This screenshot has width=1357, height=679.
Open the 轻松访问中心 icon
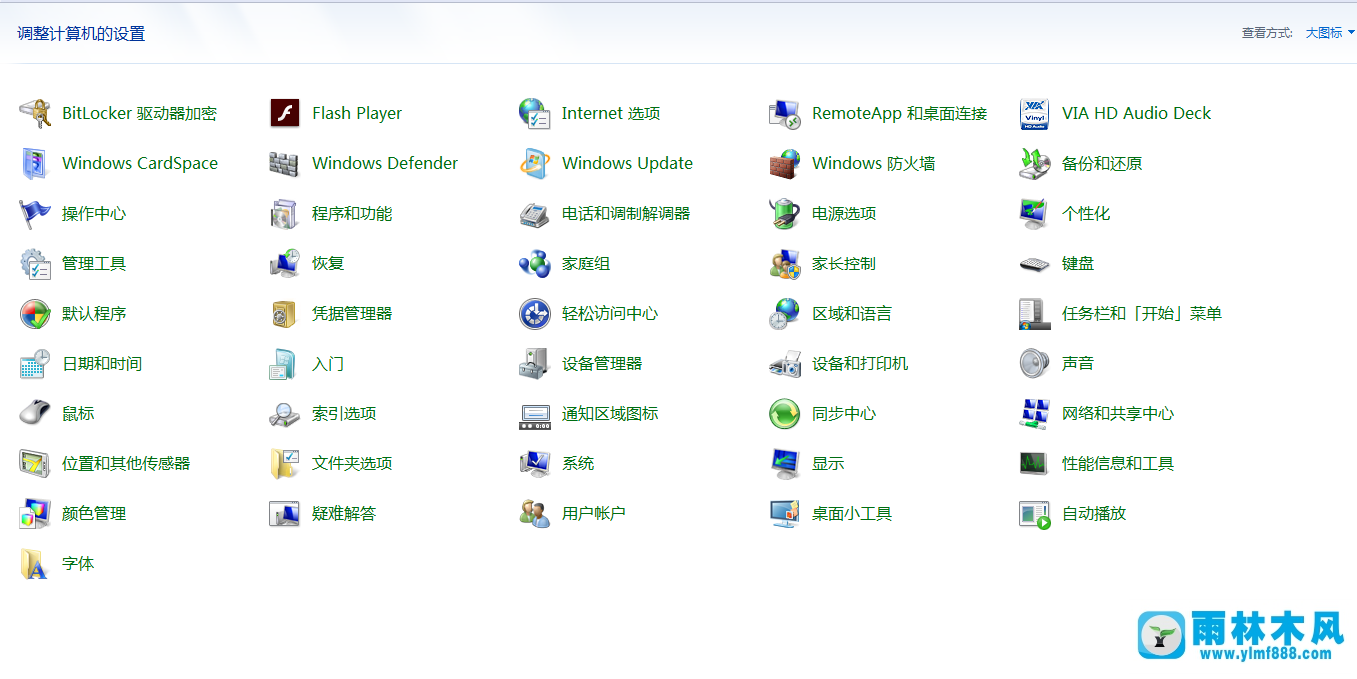coord(535,314)
